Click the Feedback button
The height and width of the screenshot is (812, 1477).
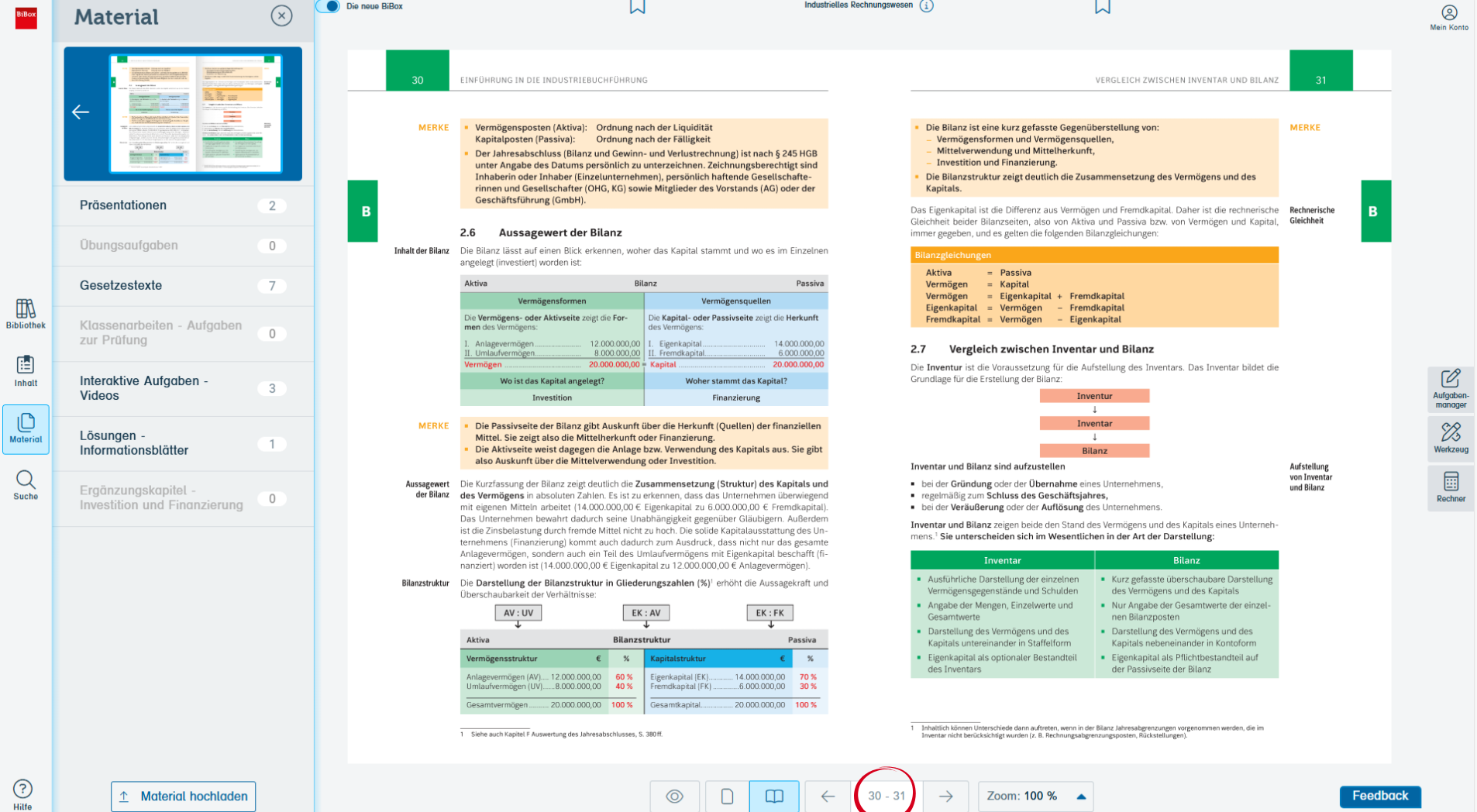click(x=1379, y=796)
